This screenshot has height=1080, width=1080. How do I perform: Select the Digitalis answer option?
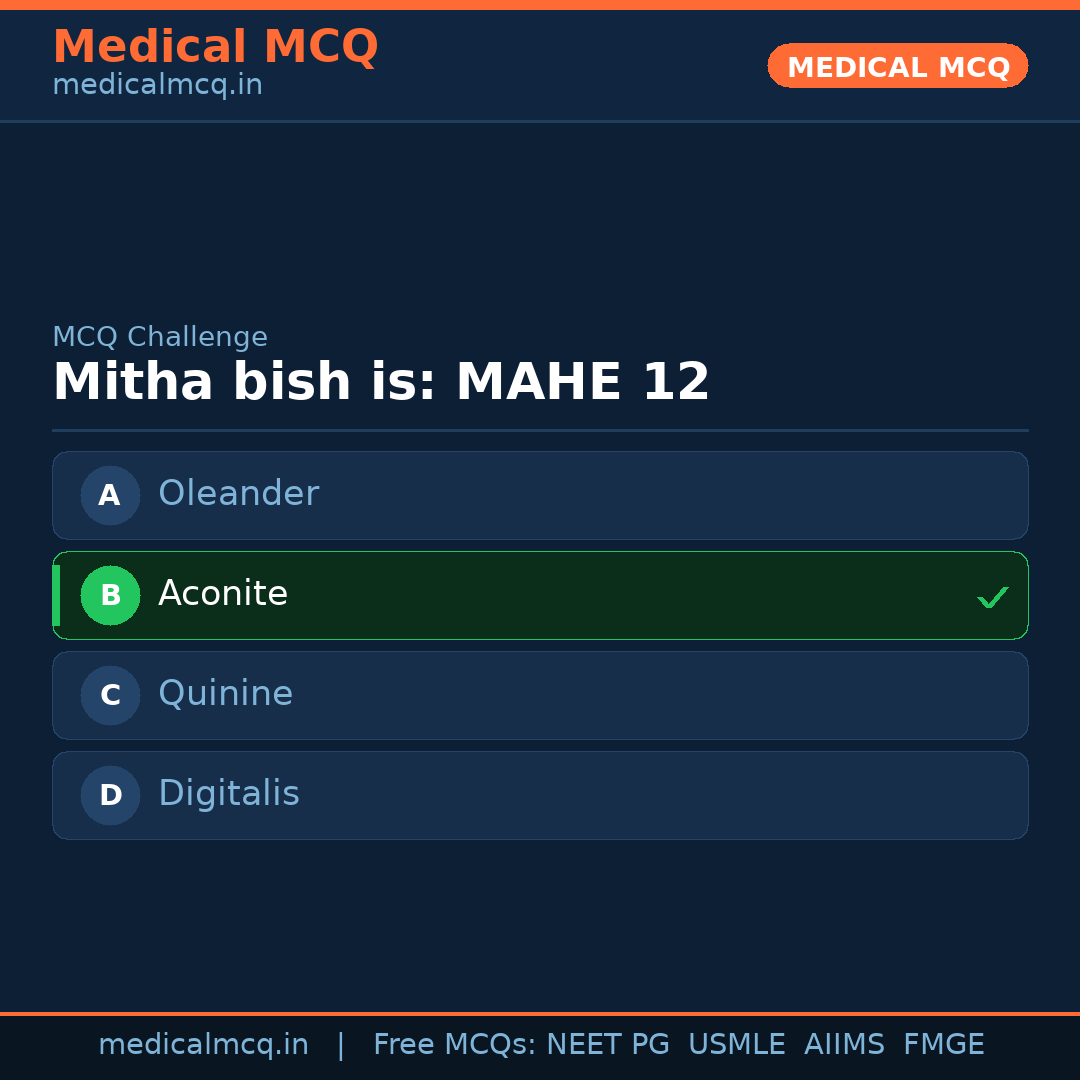pos(540,795)
